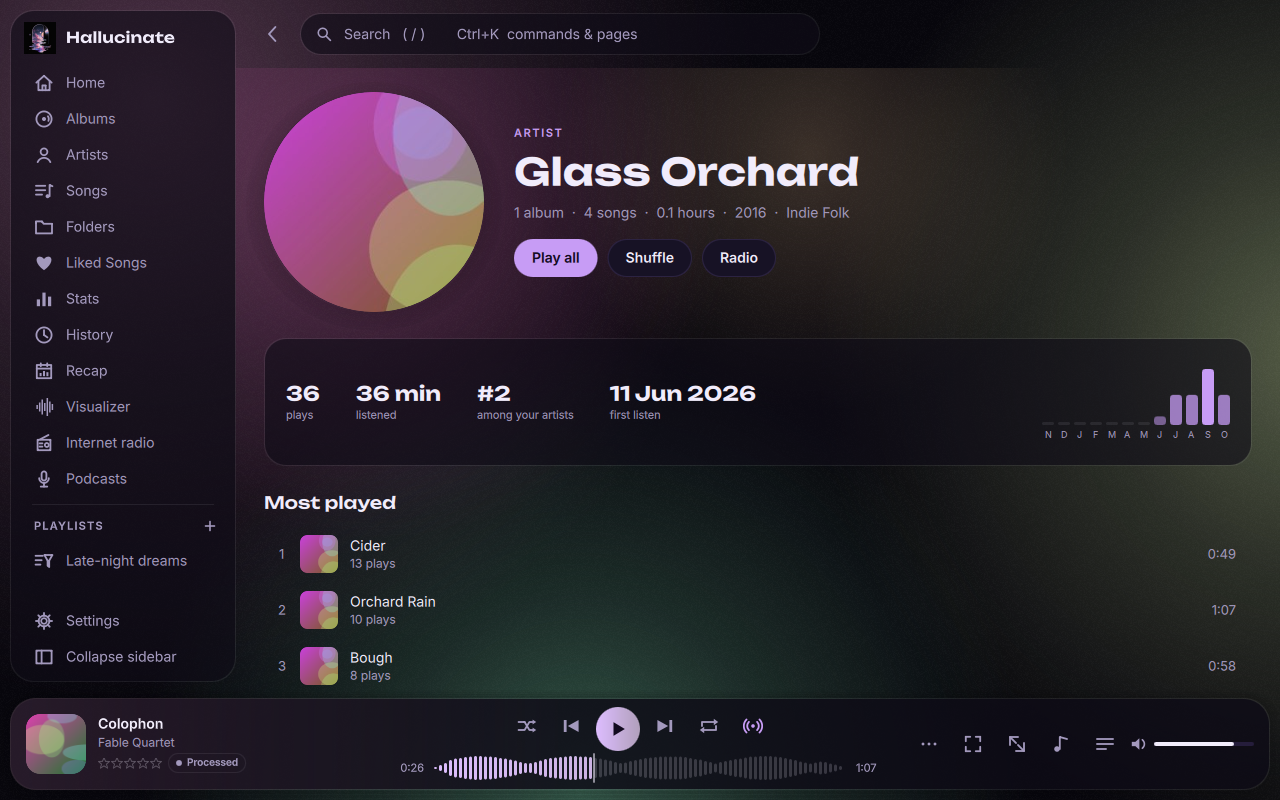The image size is (1280, 800).
Task: Open Podcasts section
Action: pos(123,479)
